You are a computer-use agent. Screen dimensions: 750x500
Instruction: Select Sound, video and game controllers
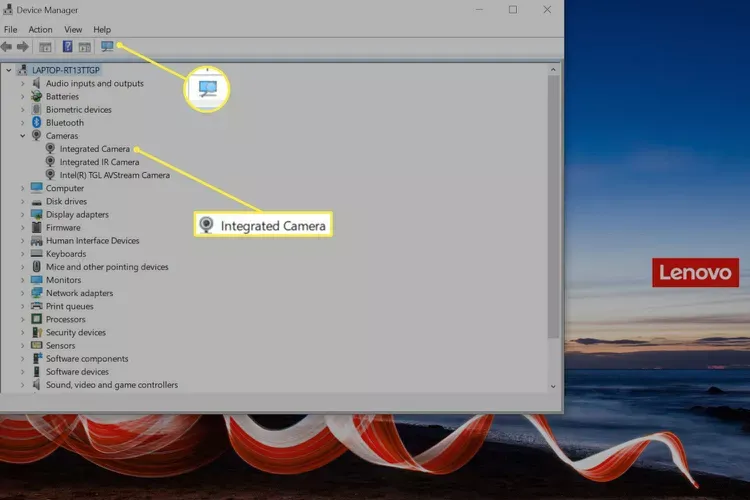pos(111,385)
